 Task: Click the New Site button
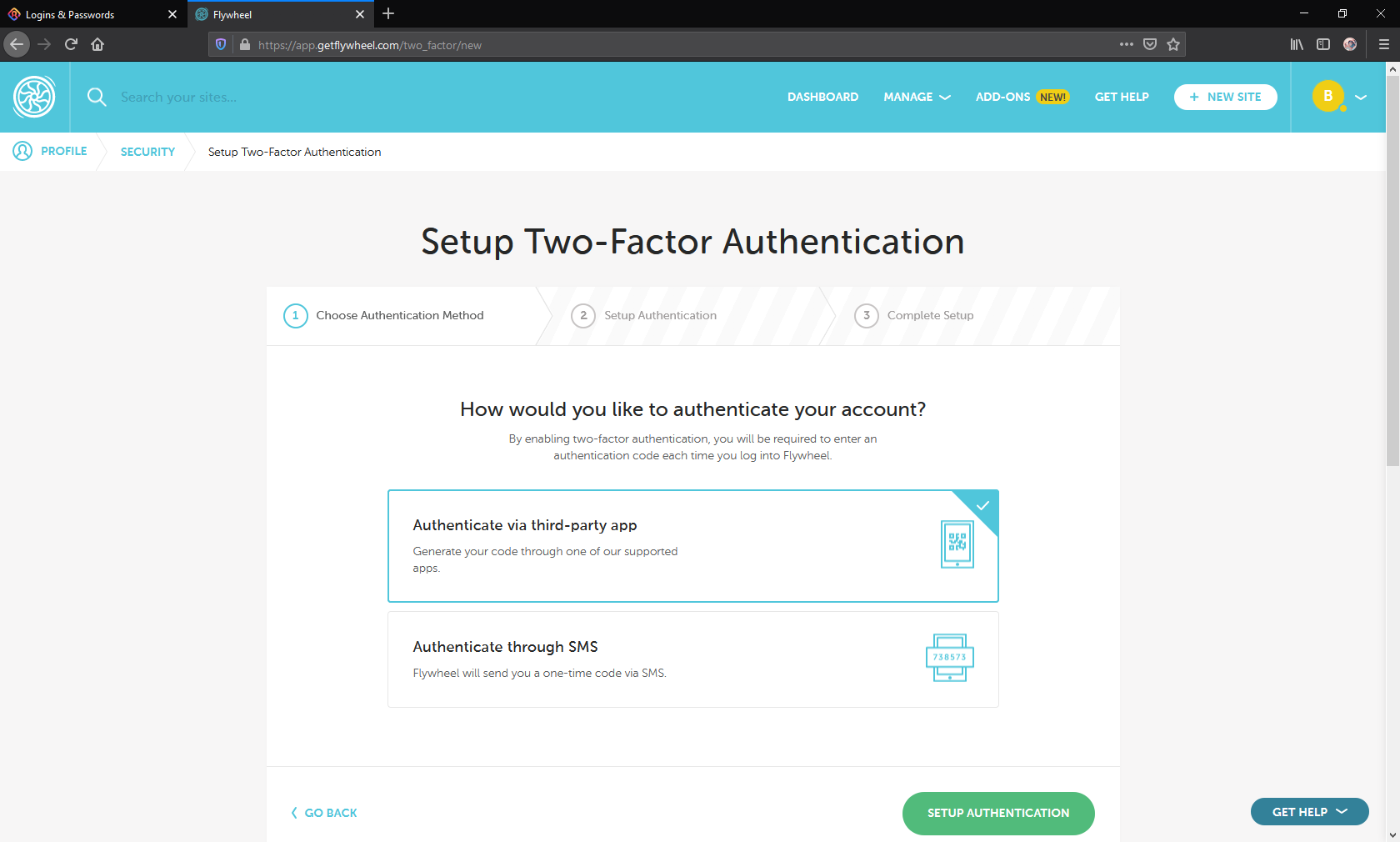(x=1225, y=97)
